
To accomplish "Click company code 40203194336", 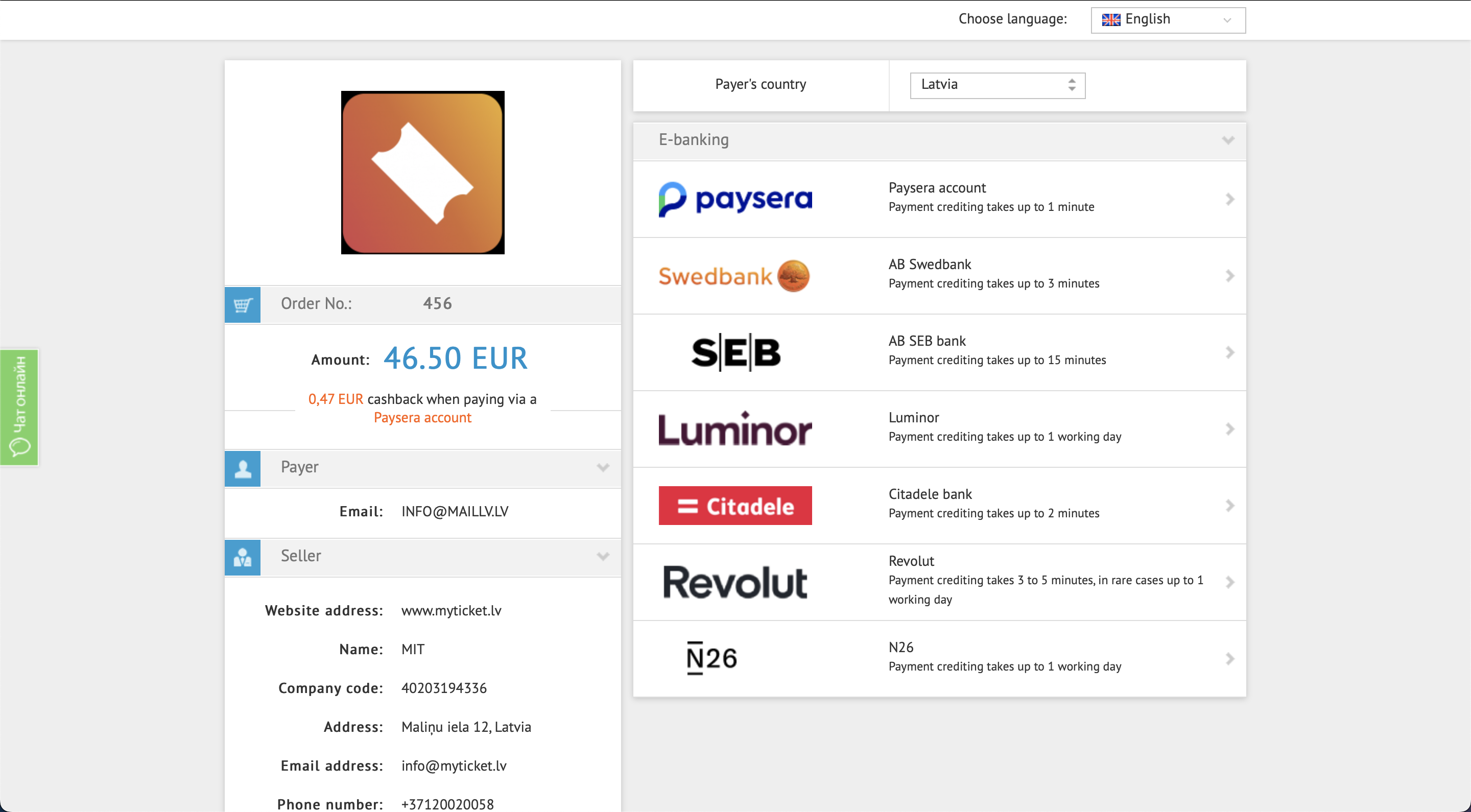I will pos(444,688).
